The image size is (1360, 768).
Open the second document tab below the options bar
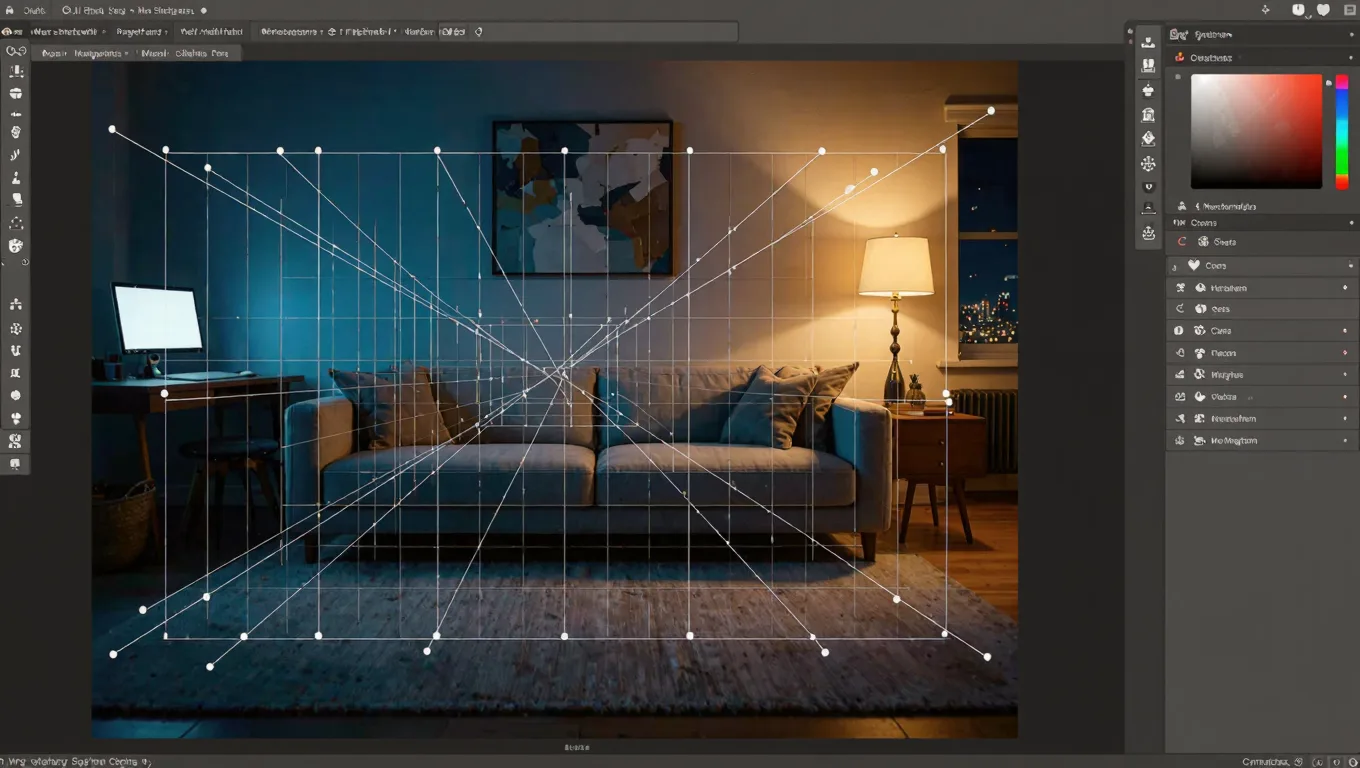[x=186, y=53]
